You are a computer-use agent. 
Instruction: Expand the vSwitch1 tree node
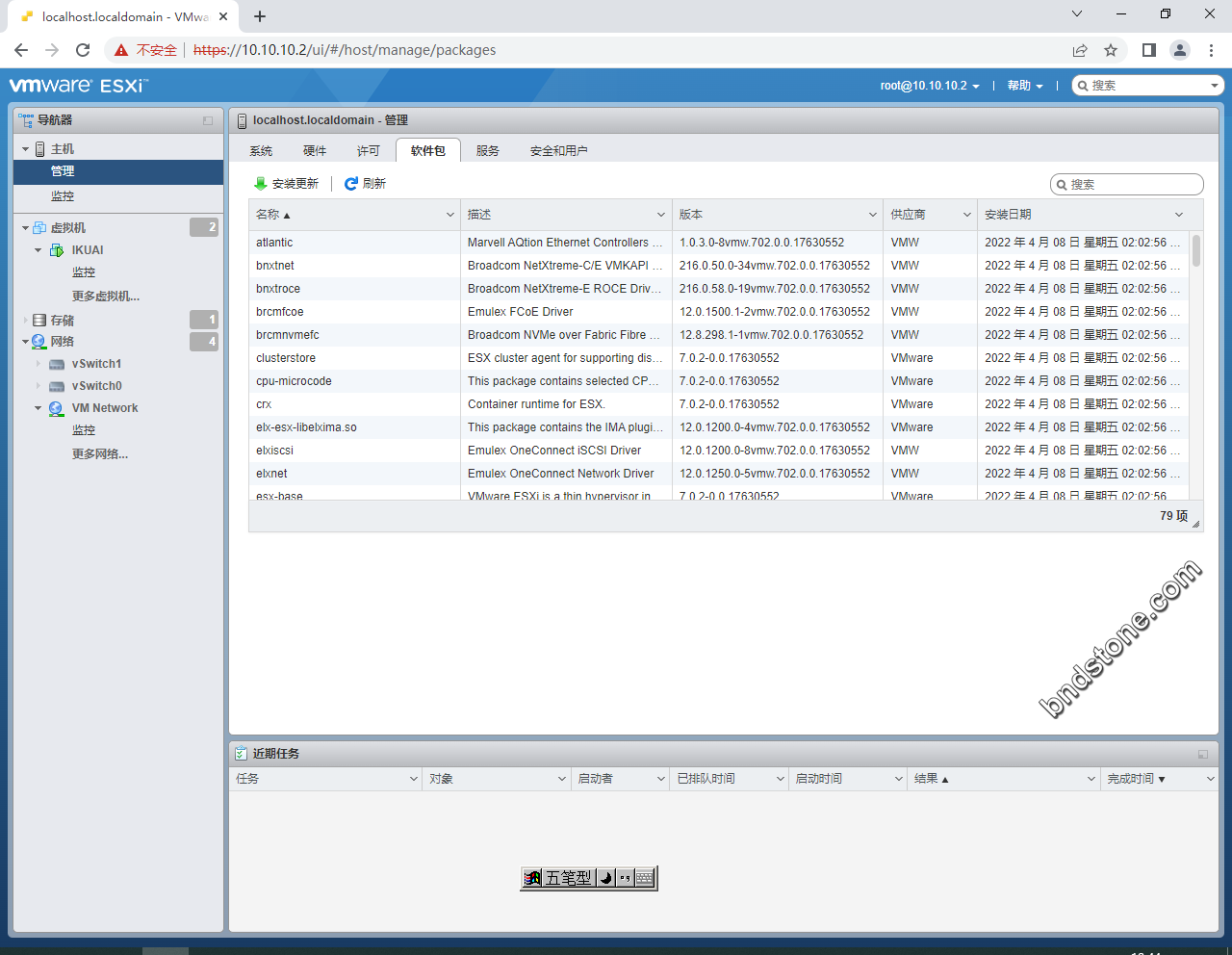pyautogui.click(x=38, y=364)
